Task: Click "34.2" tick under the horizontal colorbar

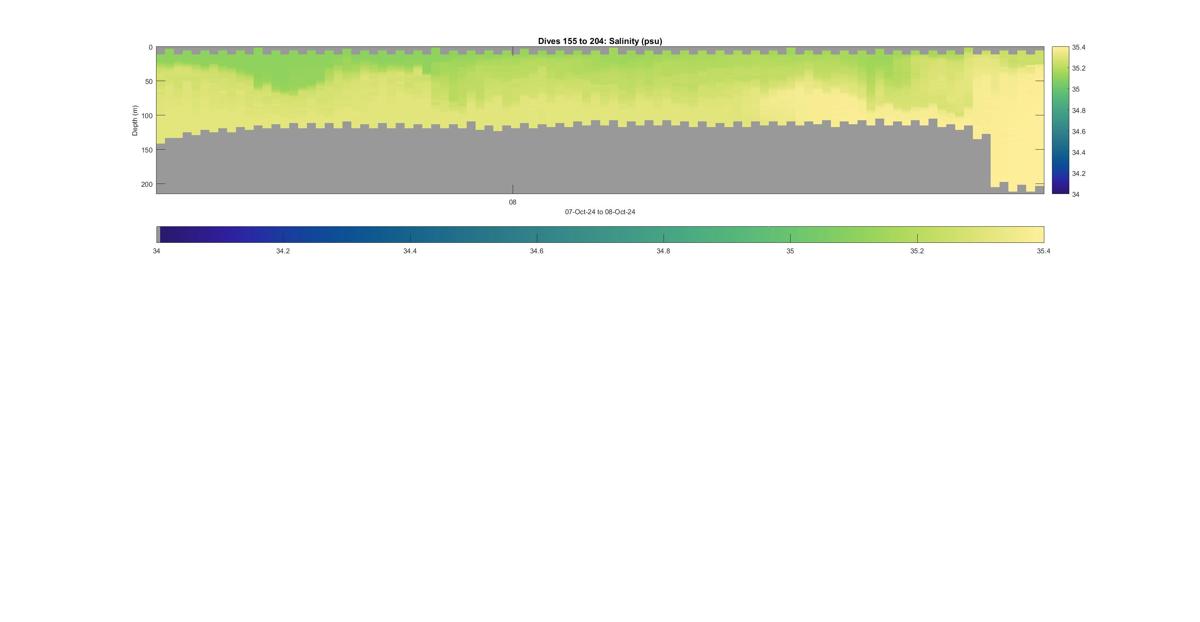Action: 283,251
